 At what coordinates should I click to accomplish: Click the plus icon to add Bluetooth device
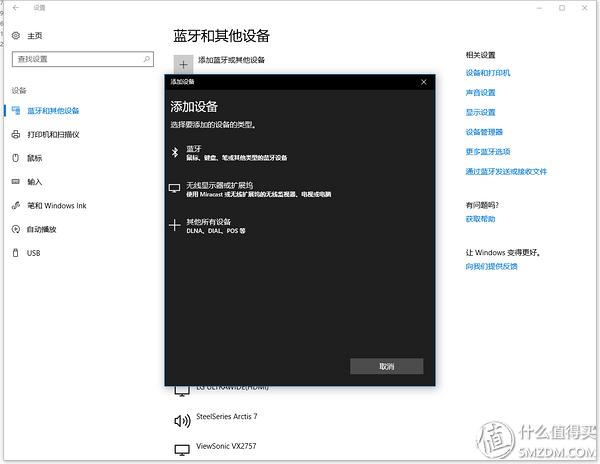[183, 64]
